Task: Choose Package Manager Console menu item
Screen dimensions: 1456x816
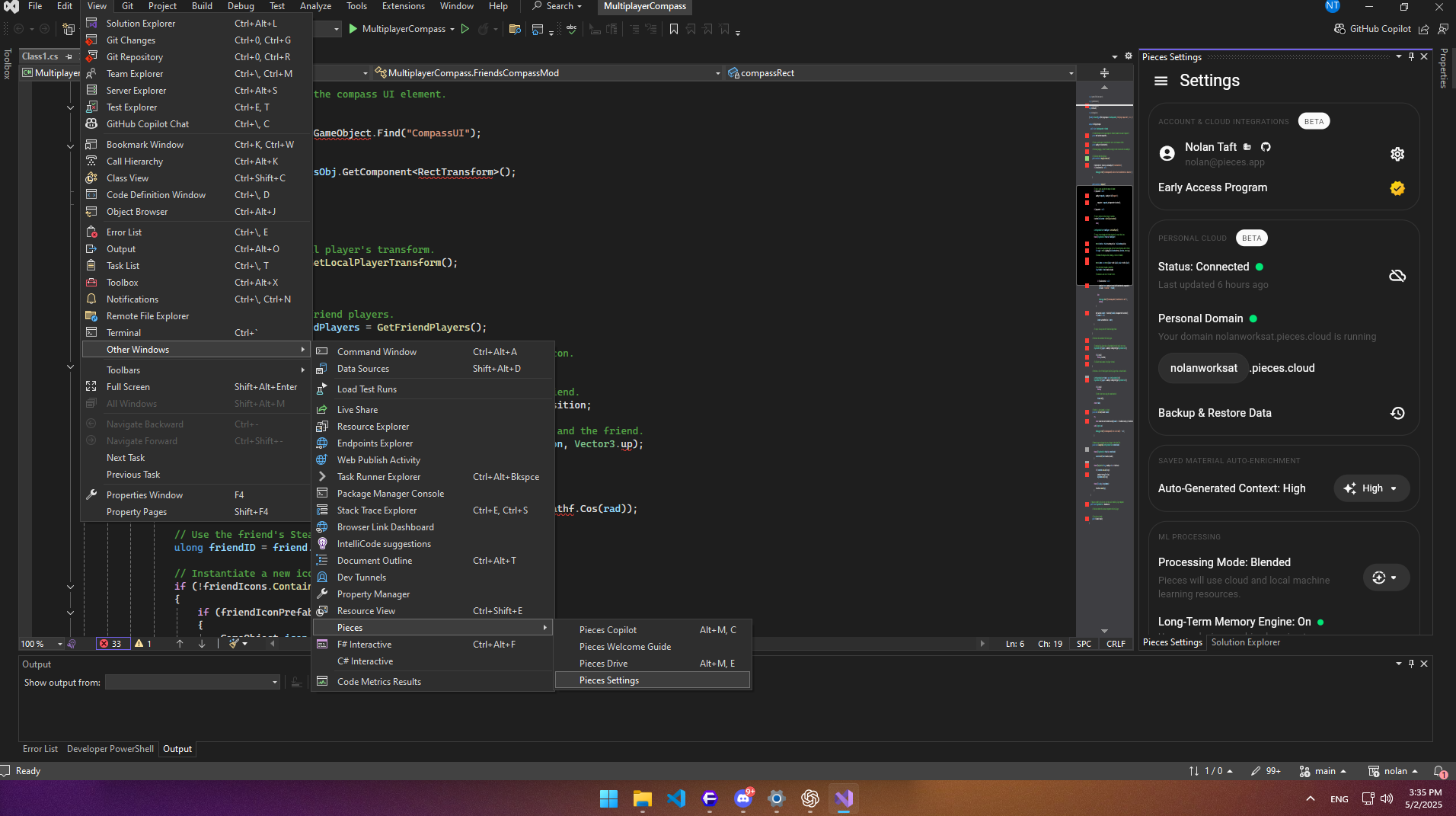Action: pos(433,494)
